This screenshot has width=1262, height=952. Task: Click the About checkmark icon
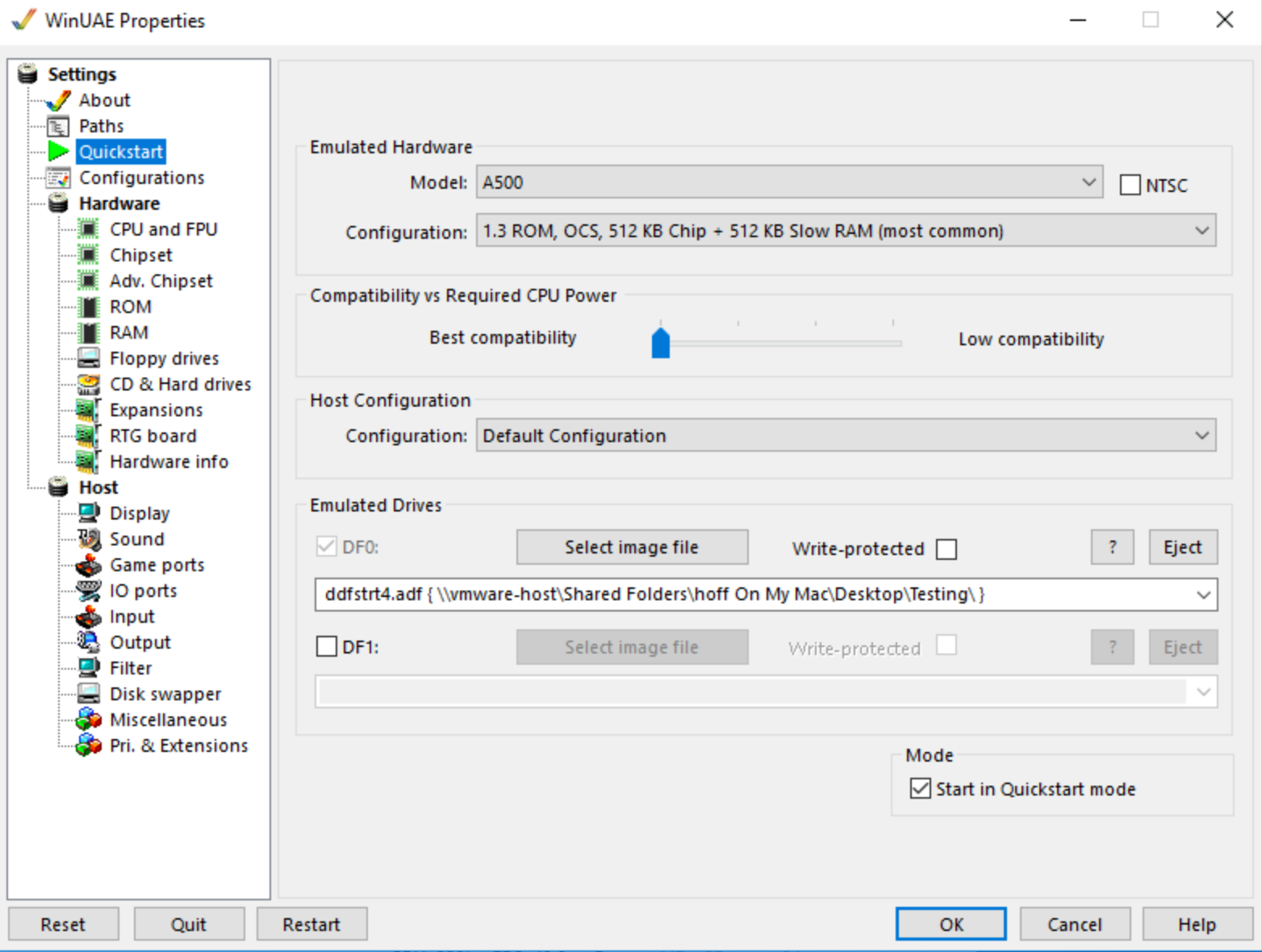click(58, 100)
